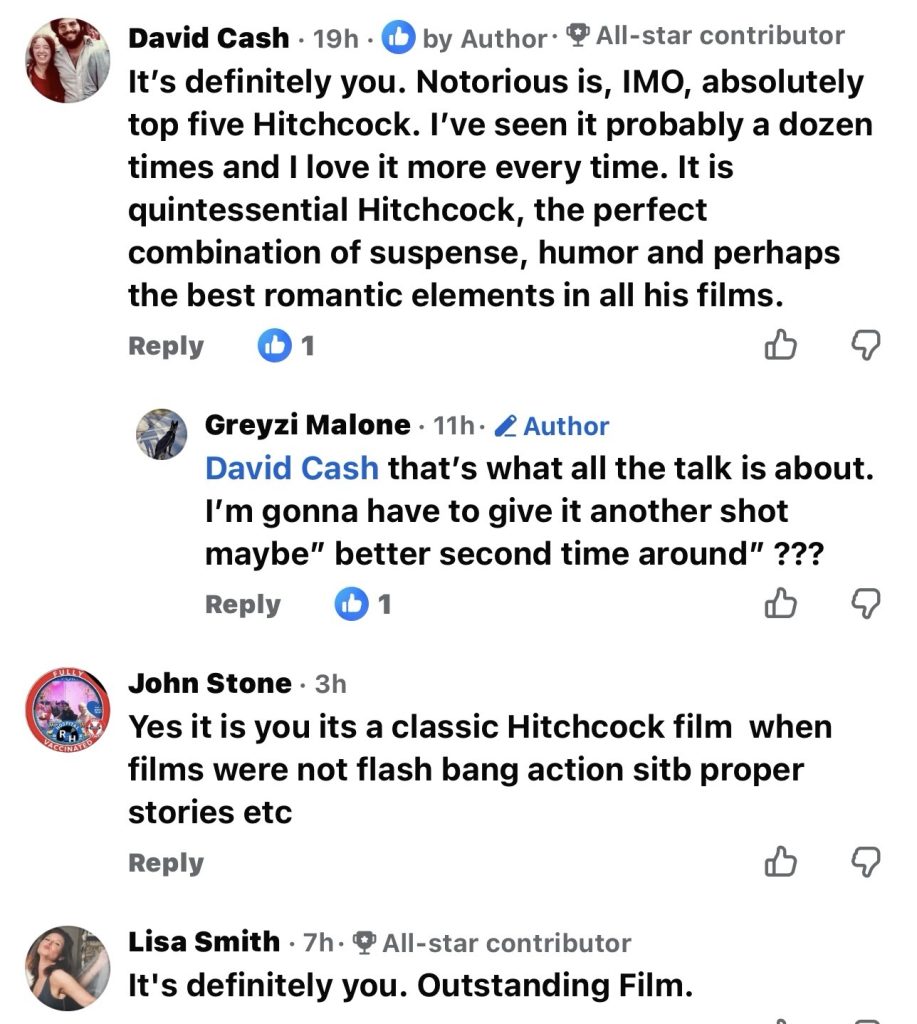Viewport: 917px width, 1024px height.
Task: Open Lisa Smith's profile name
Action: click(204, 941)
